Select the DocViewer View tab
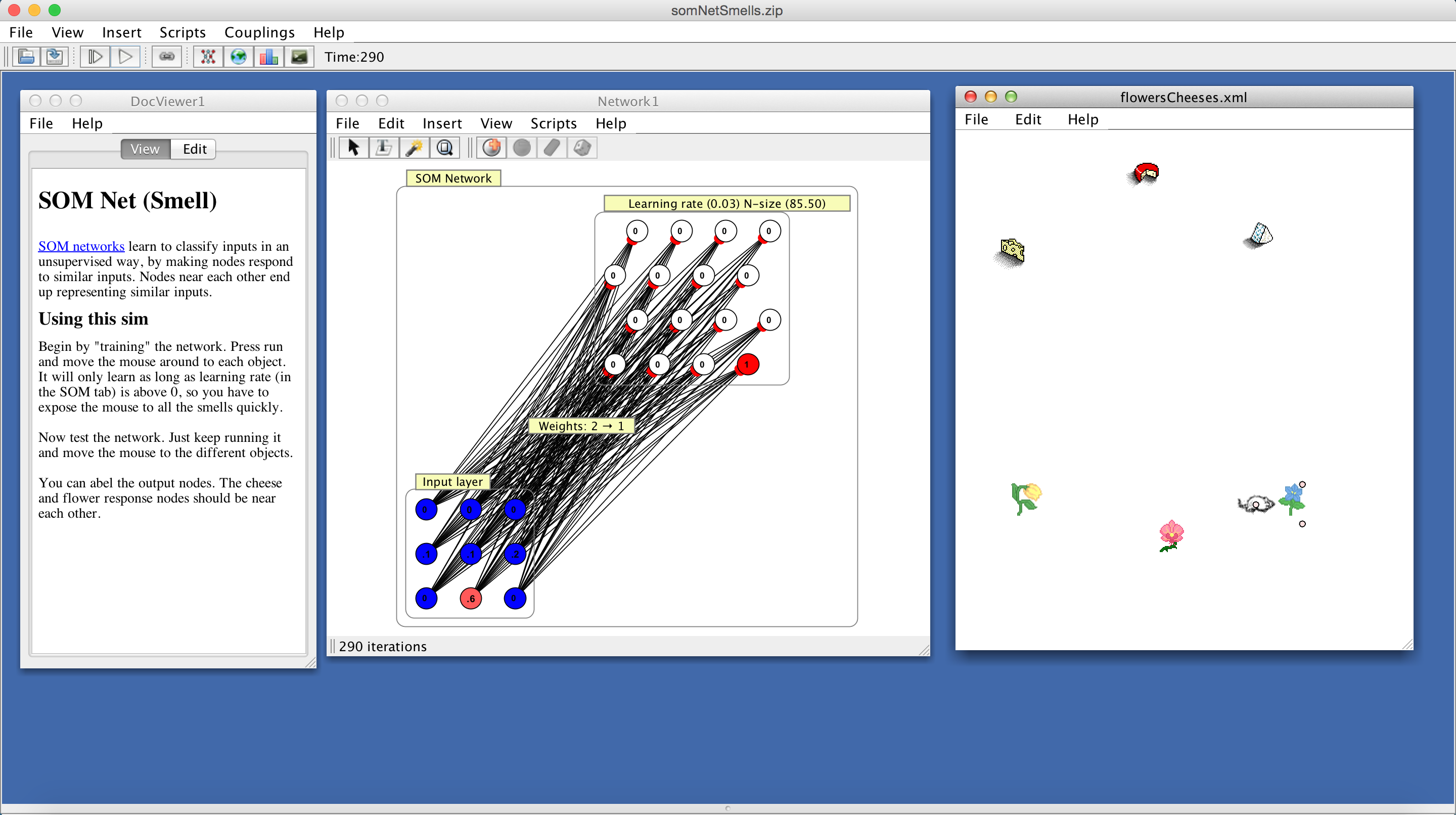 pos(145,149)
